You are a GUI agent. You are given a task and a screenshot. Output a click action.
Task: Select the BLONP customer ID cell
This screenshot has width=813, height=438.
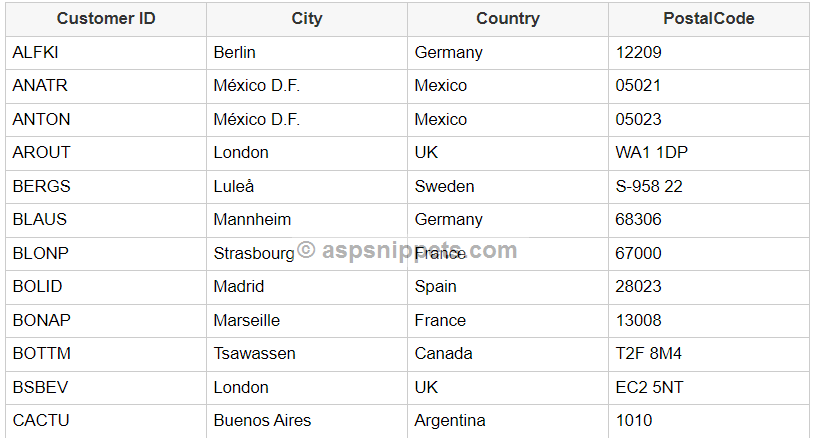point(41,253)
